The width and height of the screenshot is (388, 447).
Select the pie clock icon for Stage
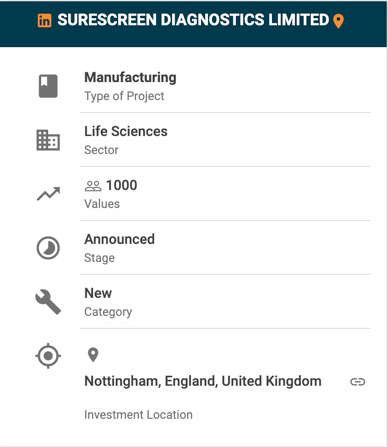(48, 248)
